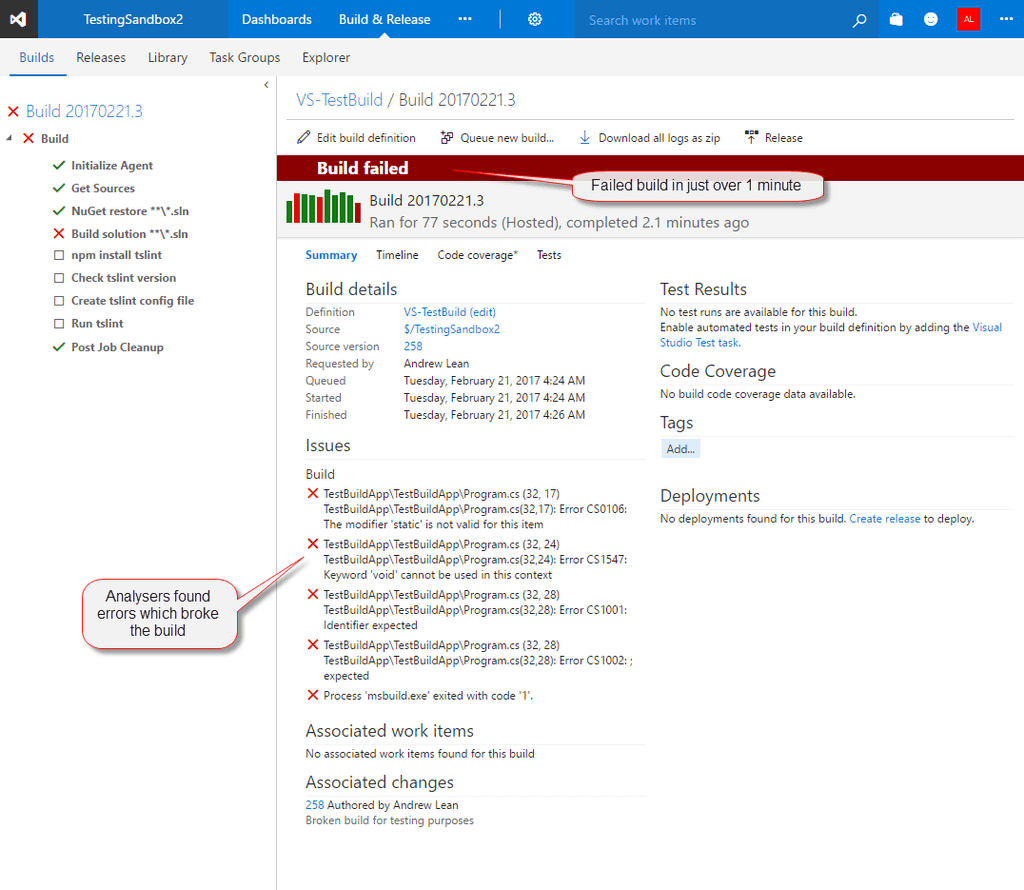Viewport: 1024px width, 890px height.
Task: Trigger a Release using the release icon
Action: [753, 137]
